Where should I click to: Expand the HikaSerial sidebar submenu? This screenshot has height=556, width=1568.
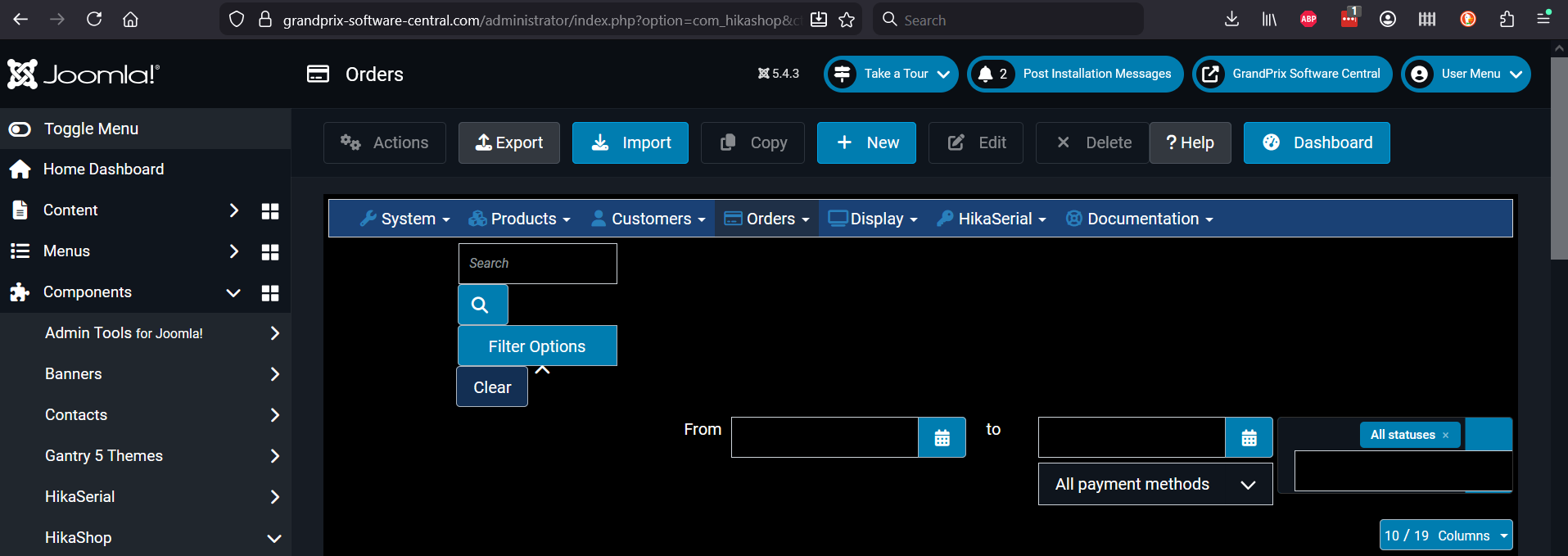pos(274,497)
